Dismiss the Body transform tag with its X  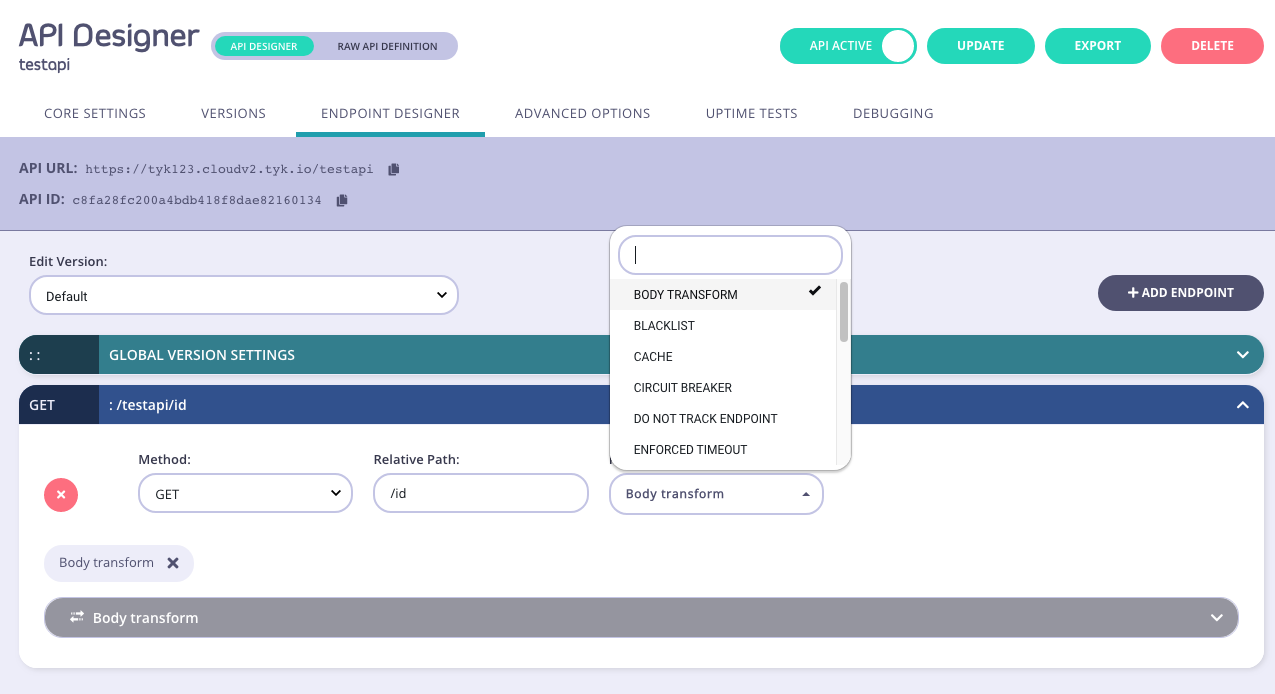point(172,563)
